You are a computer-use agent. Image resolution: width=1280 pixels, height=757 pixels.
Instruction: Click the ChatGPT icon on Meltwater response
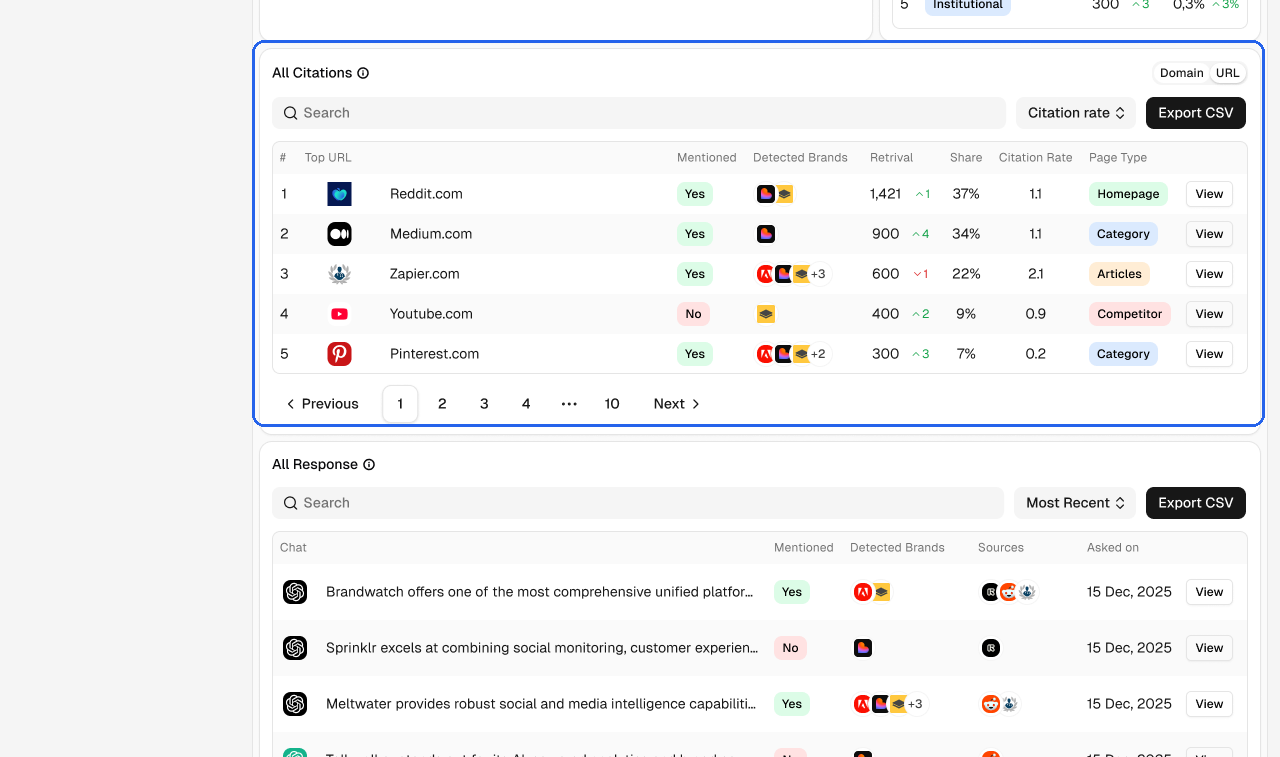295,704
